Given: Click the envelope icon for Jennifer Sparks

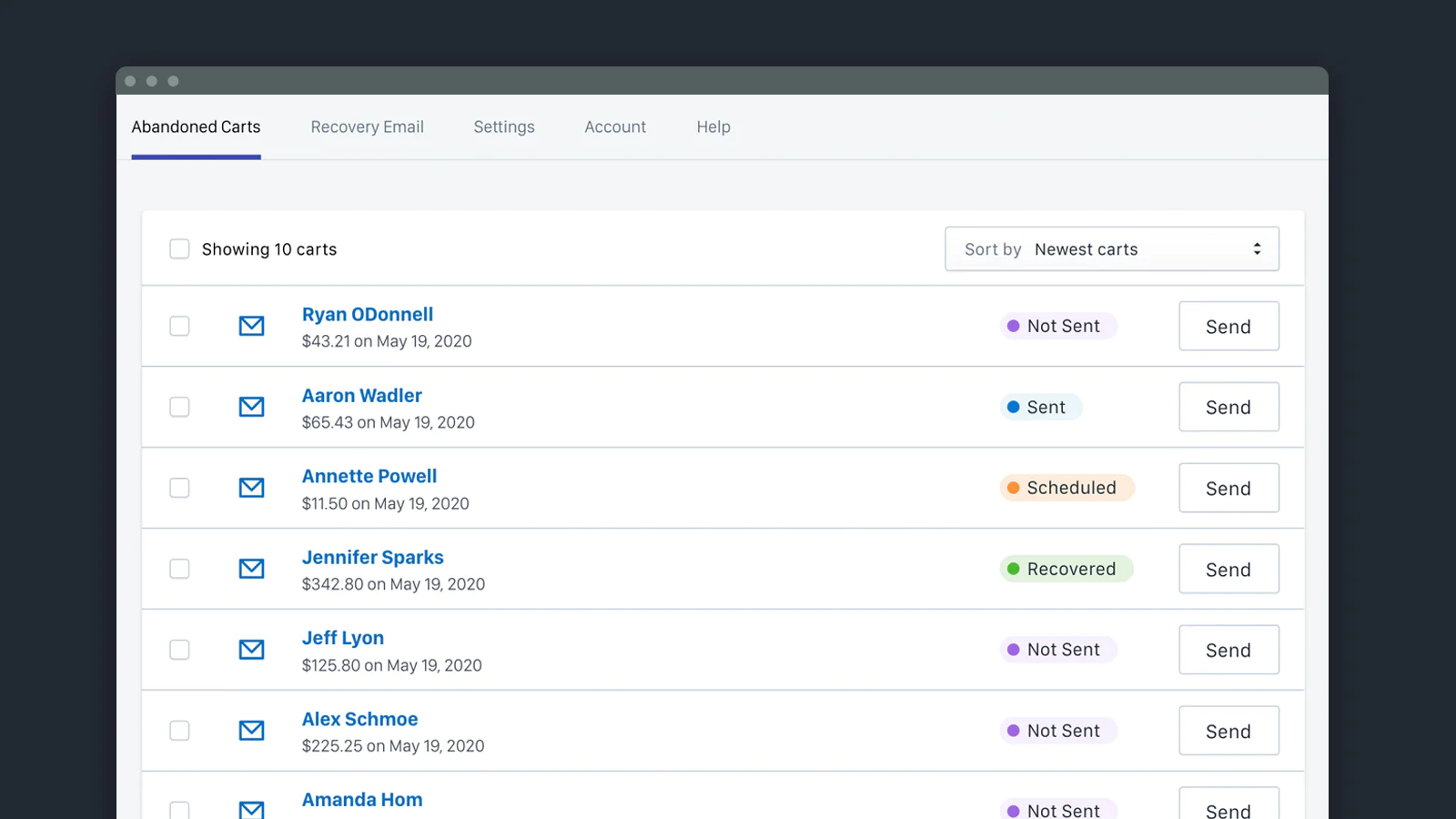Looking at the screenshot, I should point(251,569).
